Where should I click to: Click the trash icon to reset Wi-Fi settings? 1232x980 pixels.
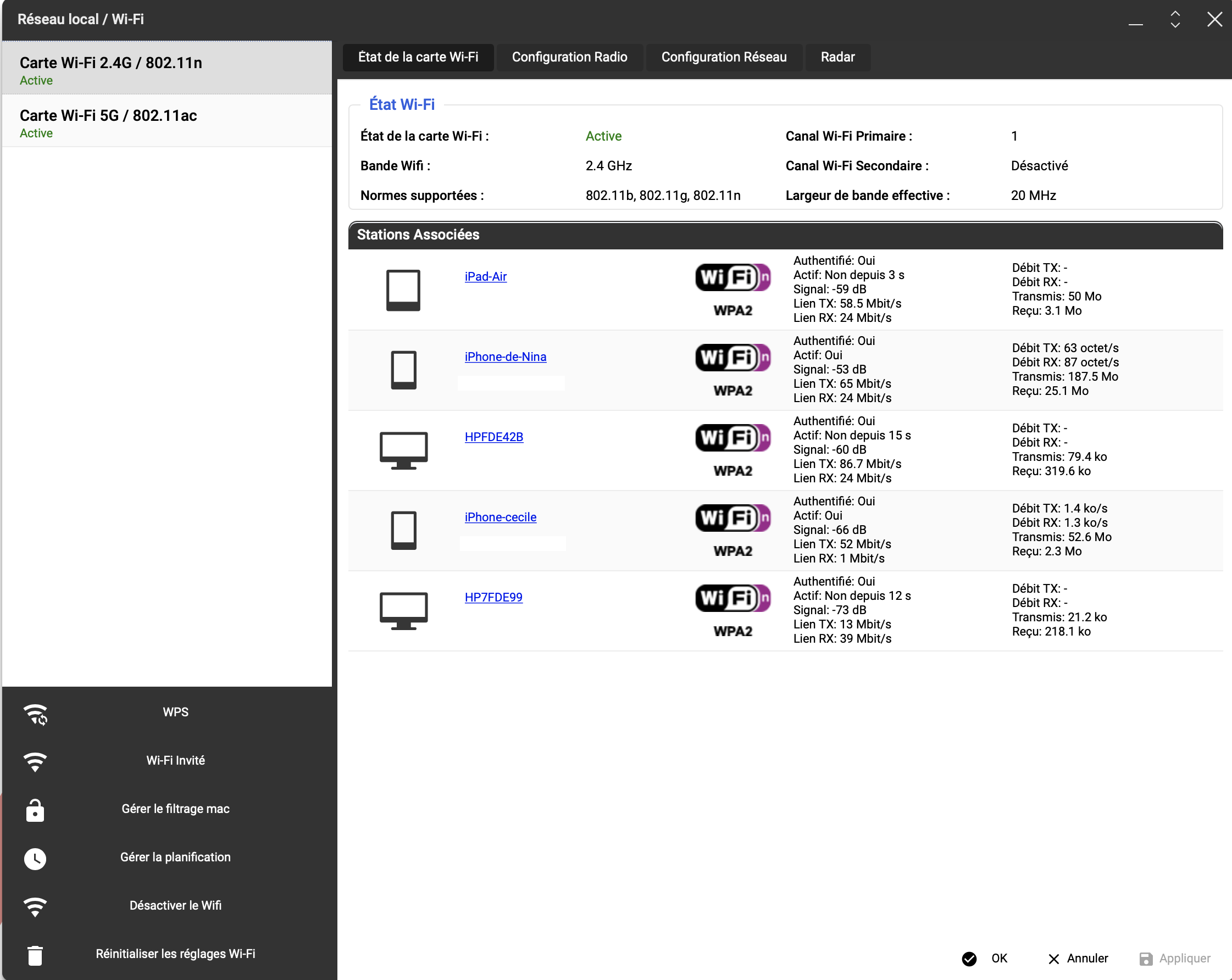click(x=35, y=955)
